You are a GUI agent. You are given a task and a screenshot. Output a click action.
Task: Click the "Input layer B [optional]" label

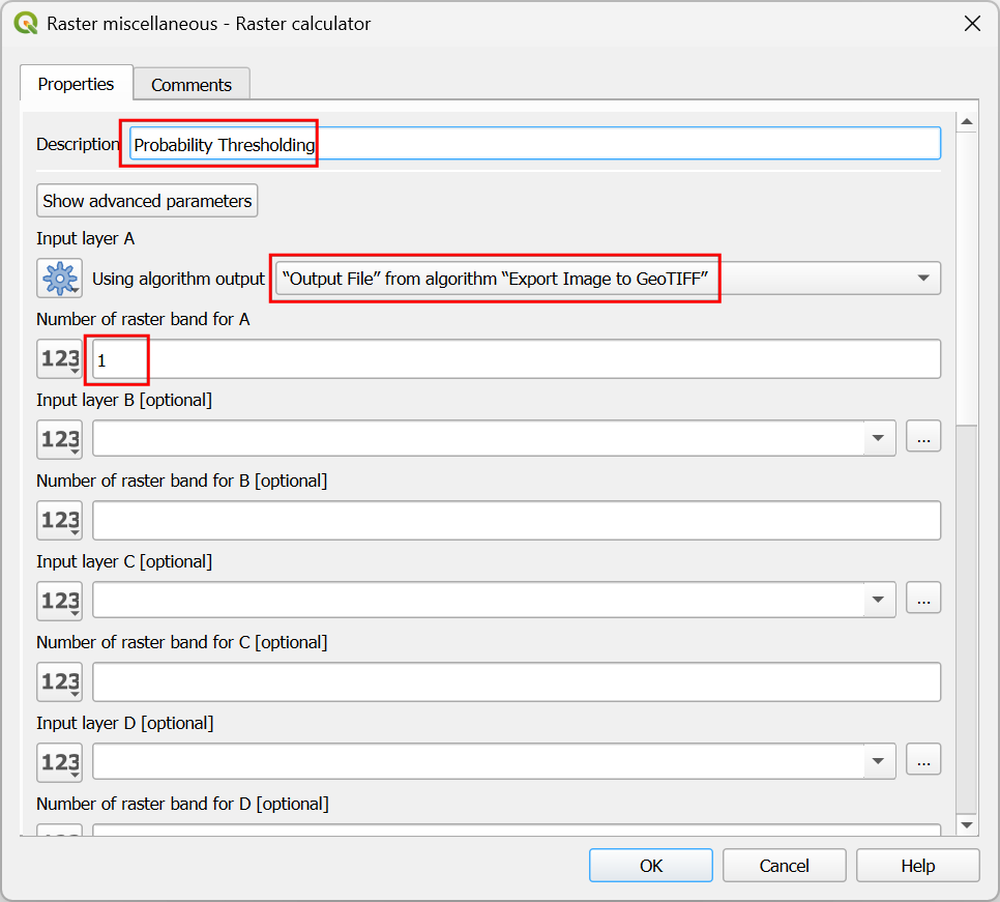coord(124,400)
